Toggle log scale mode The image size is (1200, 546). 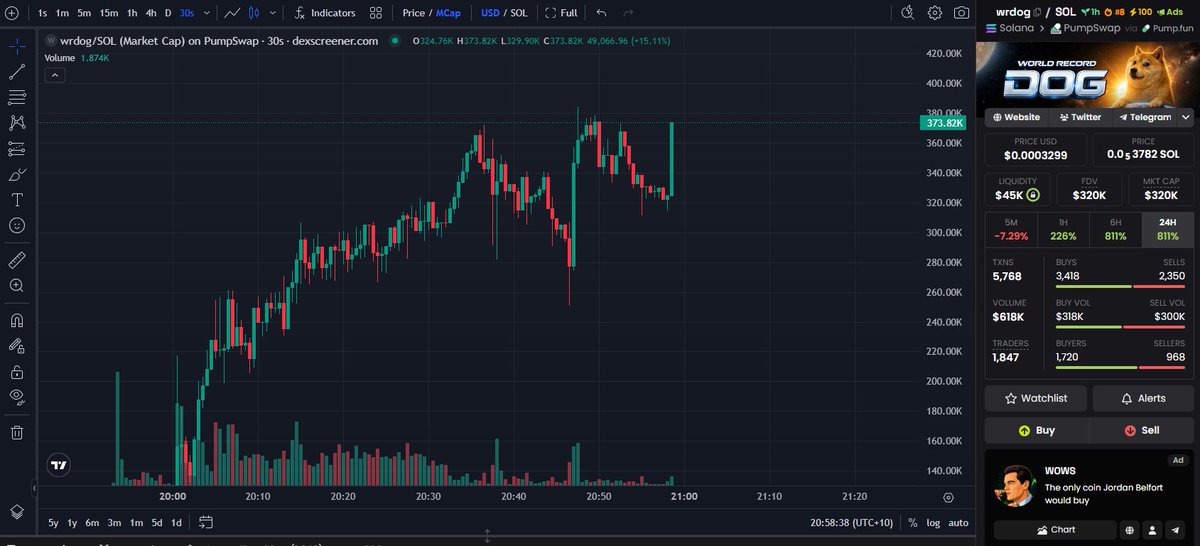pyautogui.click(x=933, y=523)
